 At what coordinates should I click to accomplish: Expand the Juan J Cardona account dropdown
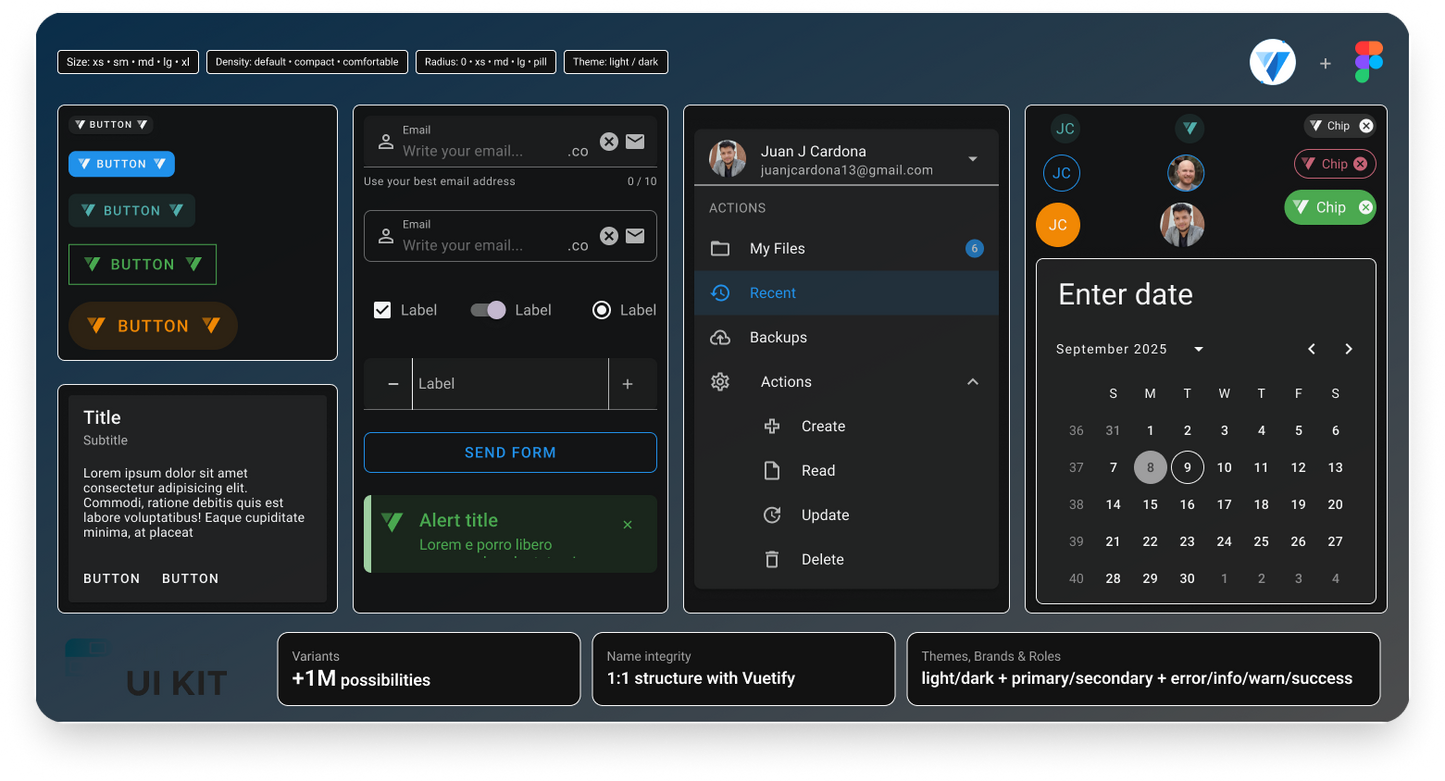[973, 159]
